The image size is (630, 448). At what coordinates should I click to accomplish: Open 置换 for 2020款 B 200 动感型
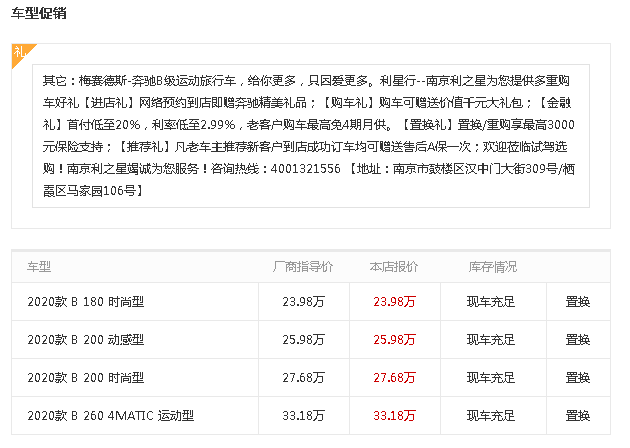click(x=577, y=340)
